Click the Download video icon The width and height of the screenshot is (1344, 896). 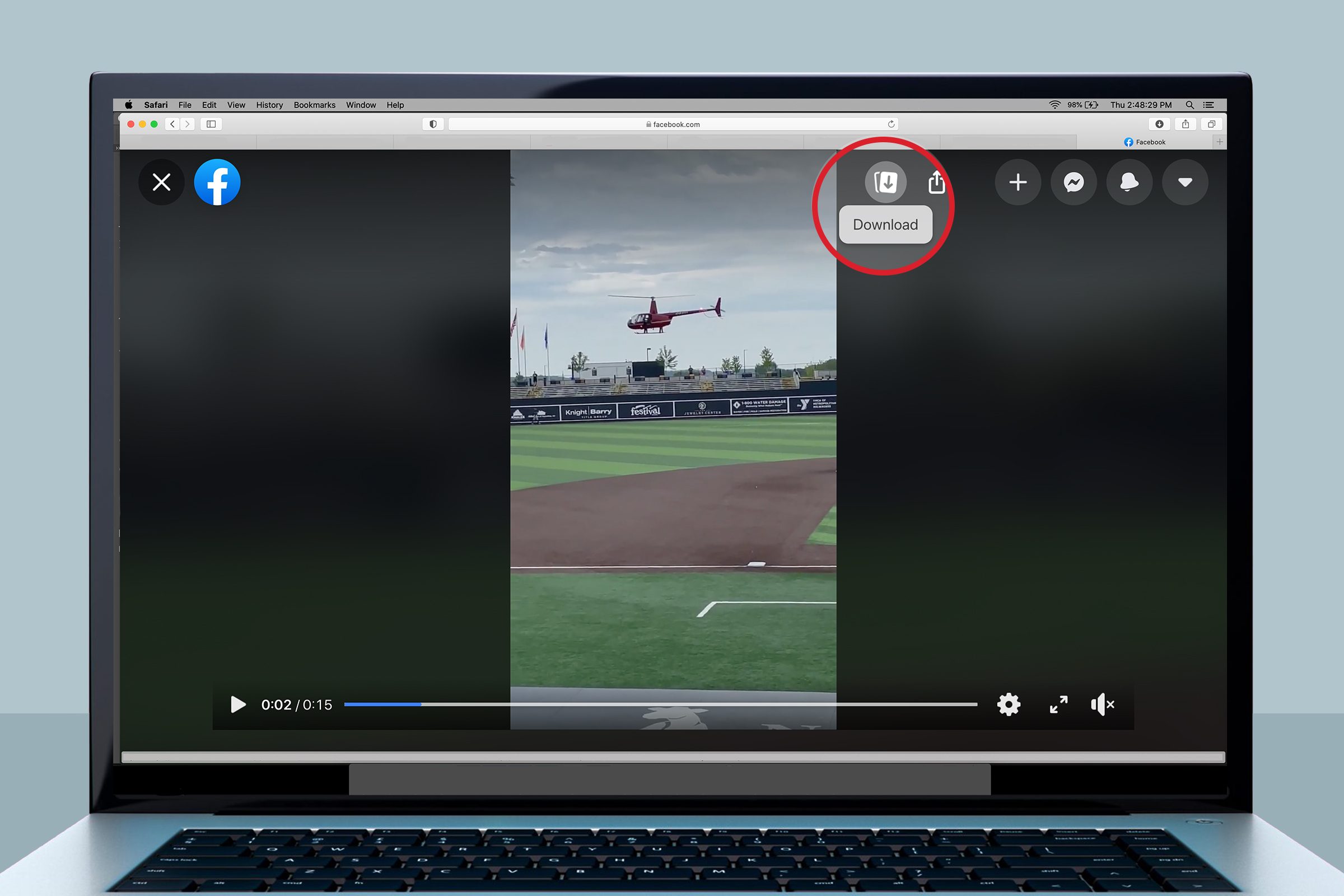[884, 182]
